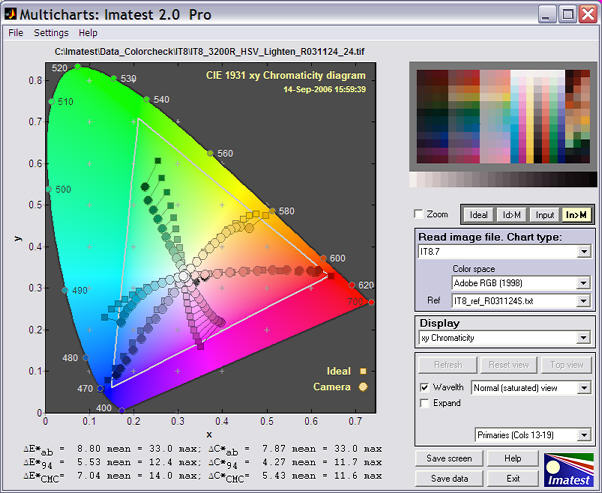Image resolution: width=602 pixels, height=493 pixels.
Task: Select the Ideal display toggle button
Action: click(478, 215)
